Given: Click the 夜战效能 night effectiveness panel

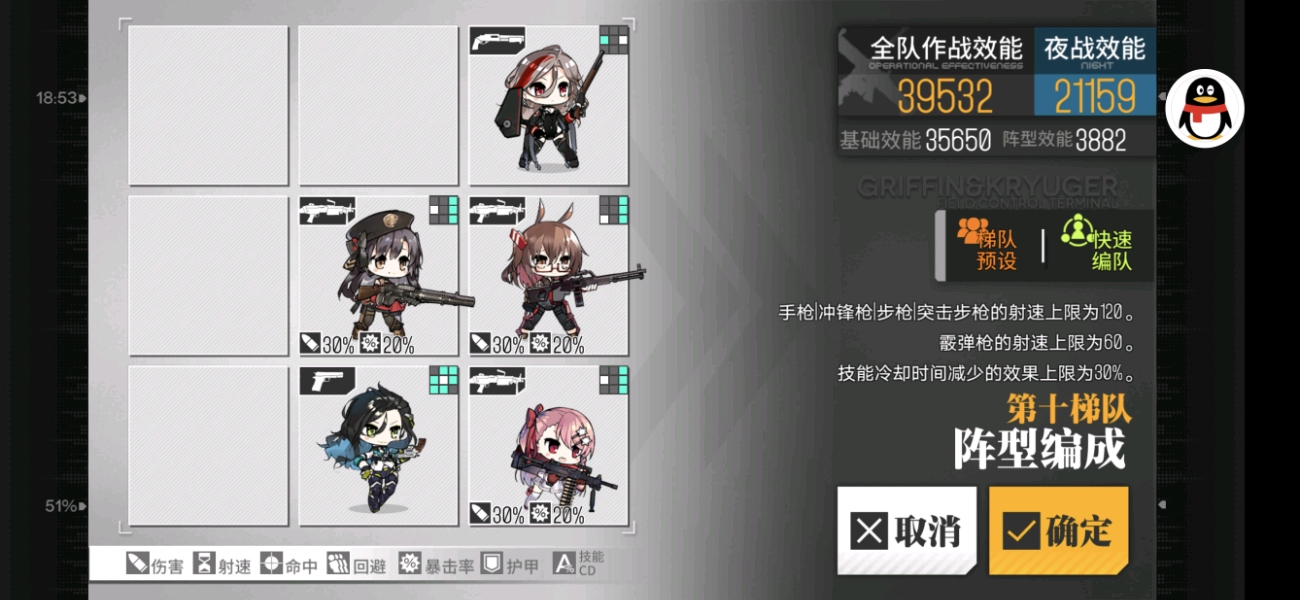Looking at the screenshot, I should pos(1094,74).
